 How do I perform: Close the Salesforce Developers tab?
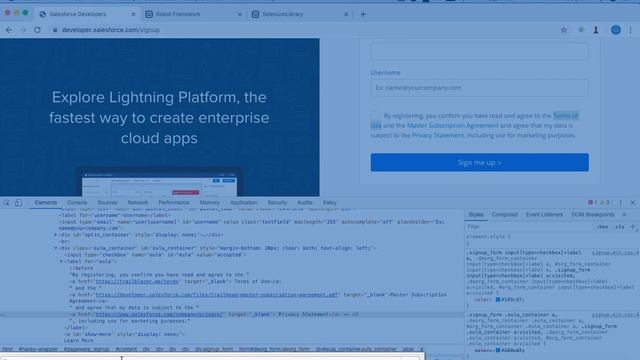tap(133, 14)
